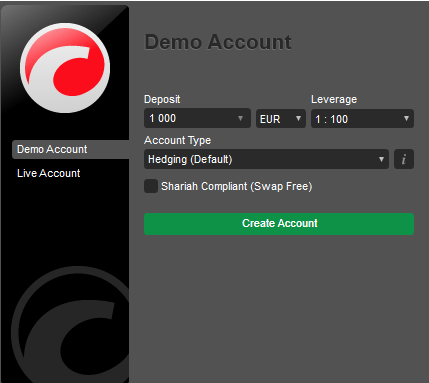Open the account type info button
The width and height of the screenshot is (429, 383).
pos(404,159)
